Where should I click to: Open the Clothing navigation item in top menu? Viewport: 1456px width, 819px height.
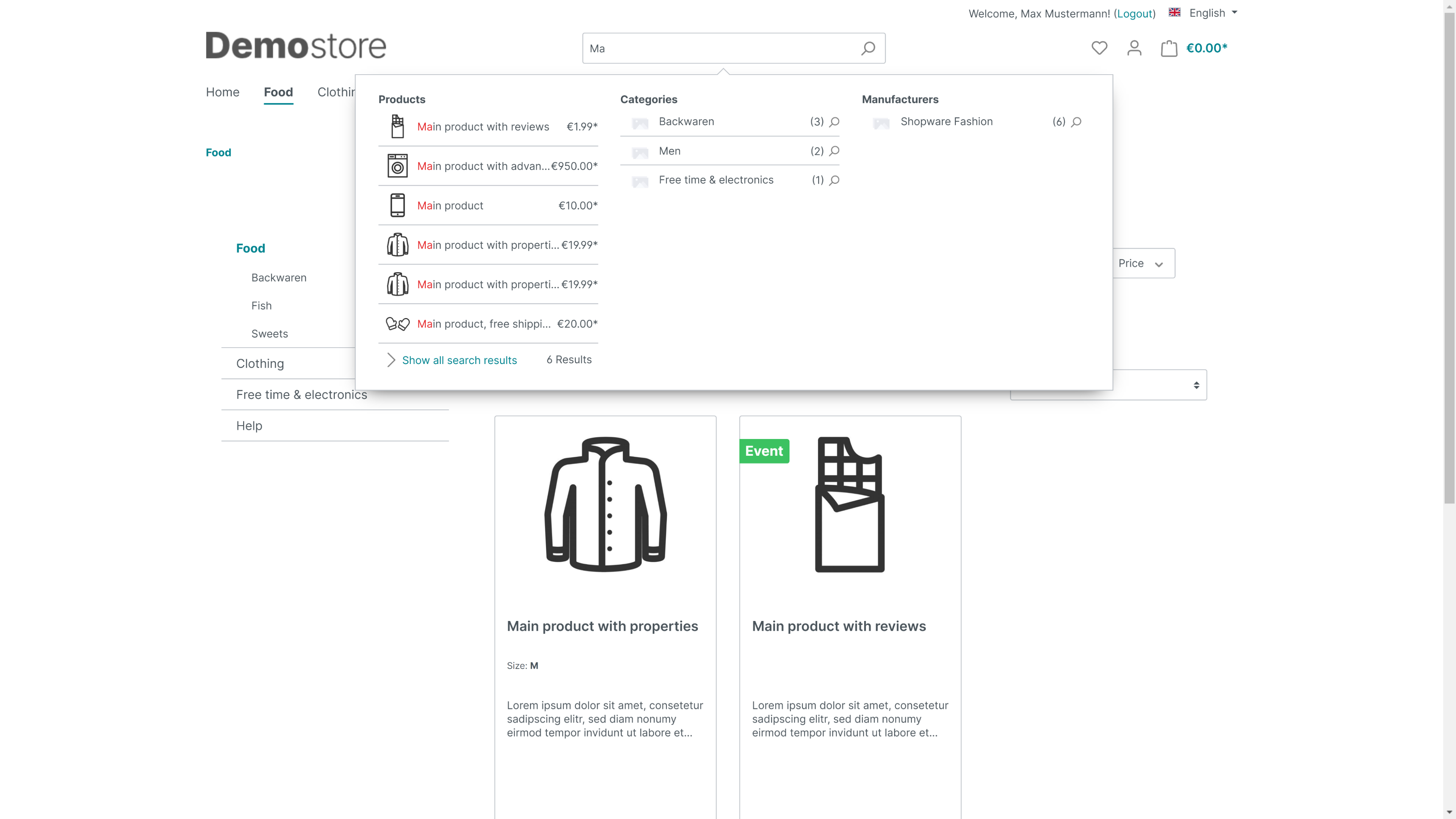click(336, 92)
